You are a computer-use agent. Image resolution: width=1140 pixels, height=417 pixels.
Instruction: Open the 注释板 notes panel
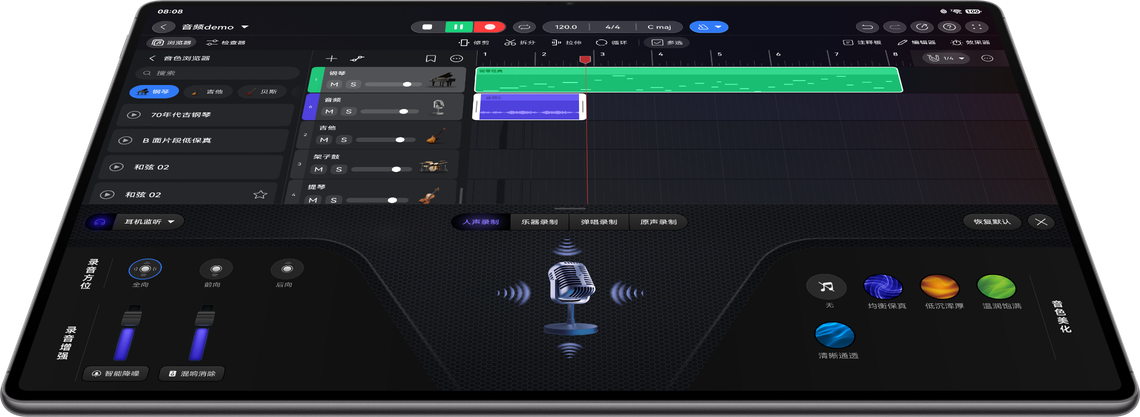tap(862, 43)
